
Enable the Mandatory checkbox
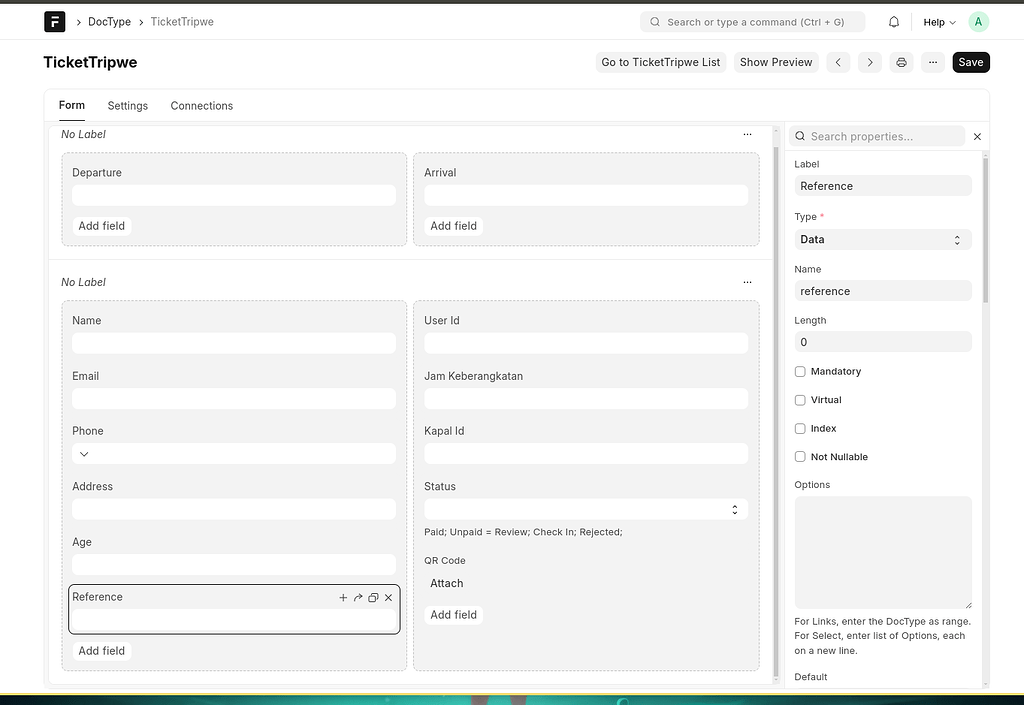[800, 371]
